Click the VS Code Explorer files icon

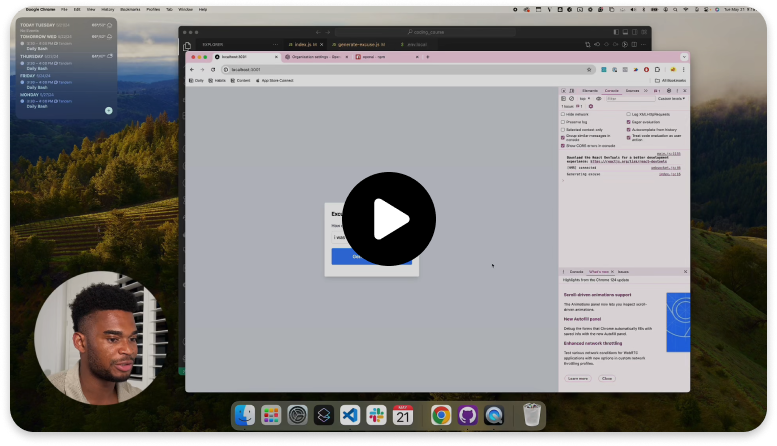pos(187,46)
